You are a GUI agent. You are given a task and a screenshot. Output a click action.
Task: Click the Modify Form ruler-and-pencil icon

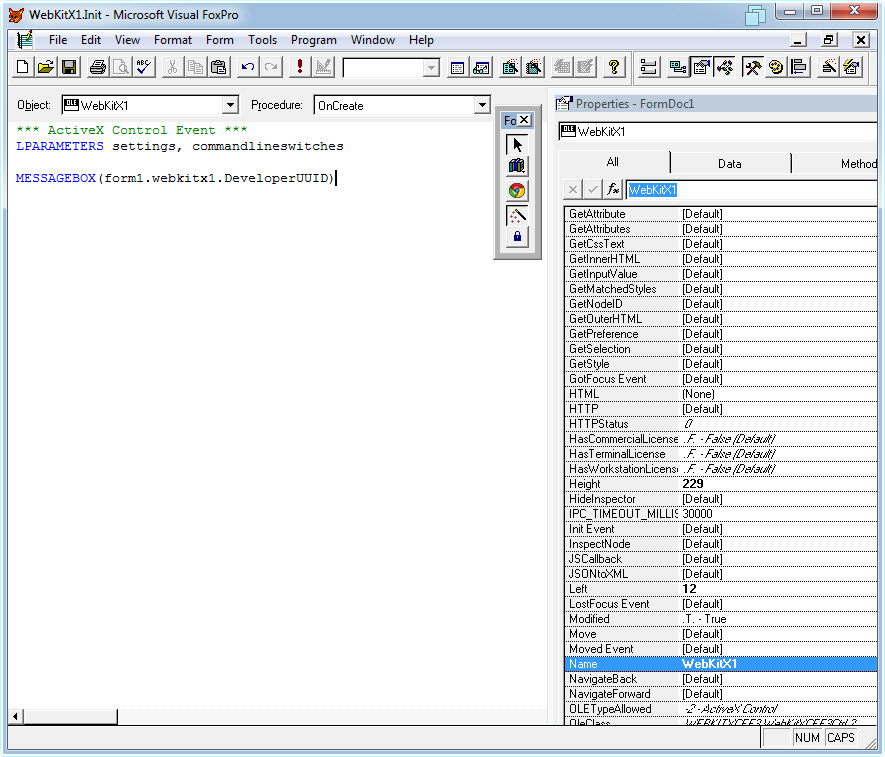323,67
